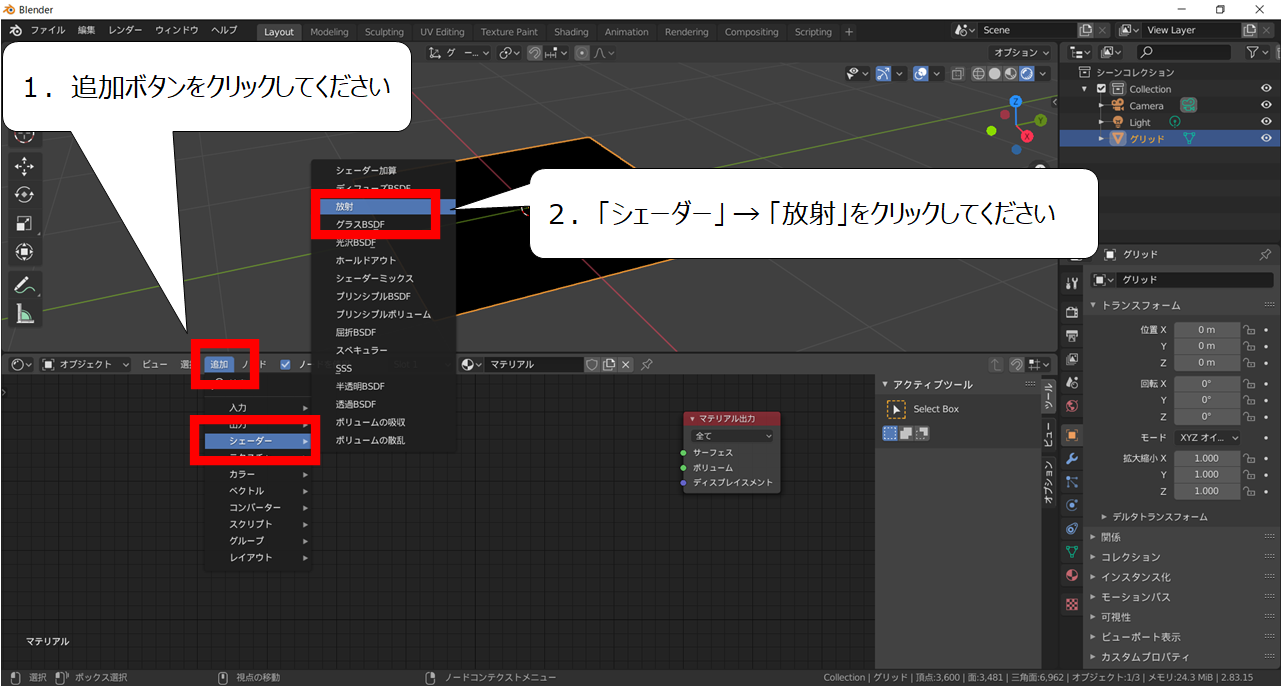
Task: Pin the properties editor with pin icon
Action: 1264,254
